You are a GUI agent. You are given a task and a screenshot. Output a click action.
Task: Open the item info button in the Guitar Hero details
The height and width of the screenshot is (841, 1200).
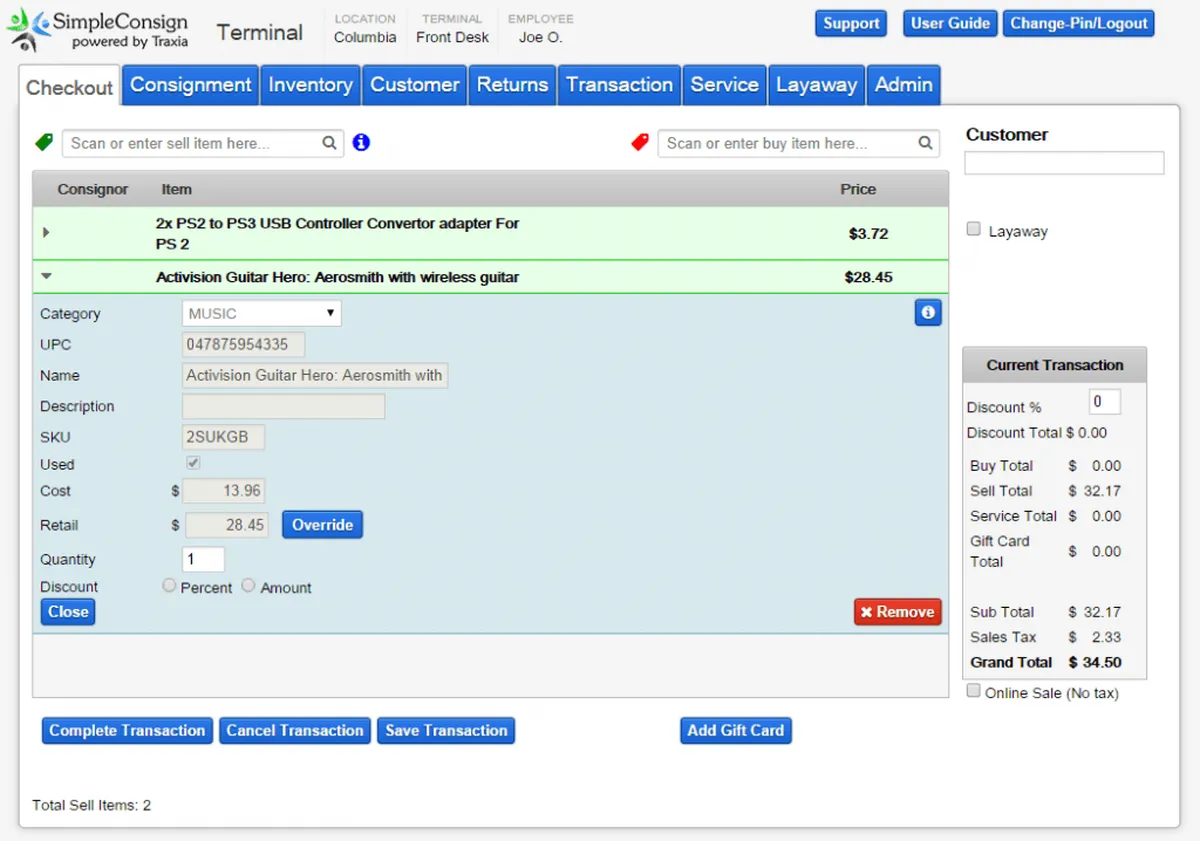coord(928,313)
